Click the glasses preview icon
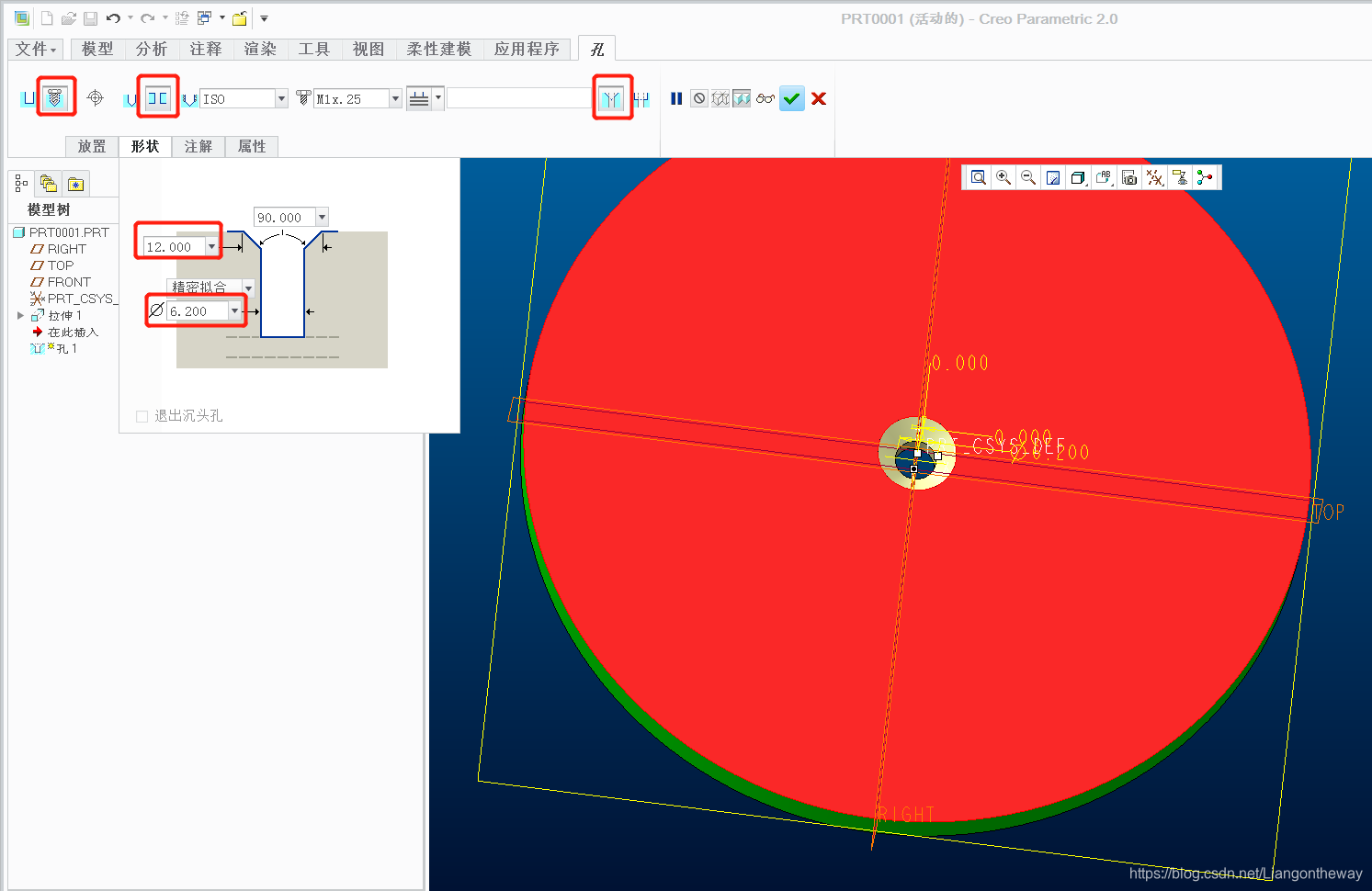 pyautogui.click(x=765, y=98)
